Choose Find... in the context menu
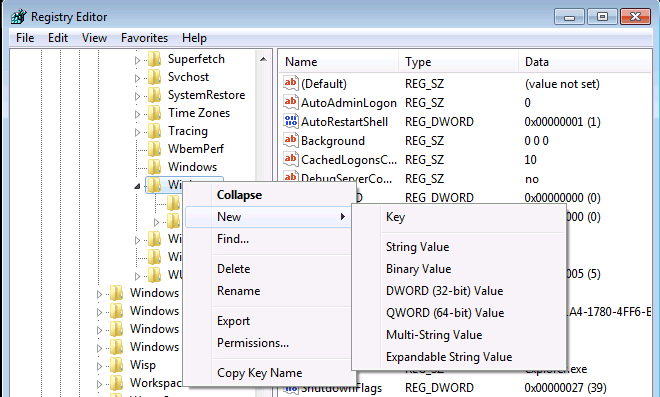The image size is (660, 397). point(269,239)
